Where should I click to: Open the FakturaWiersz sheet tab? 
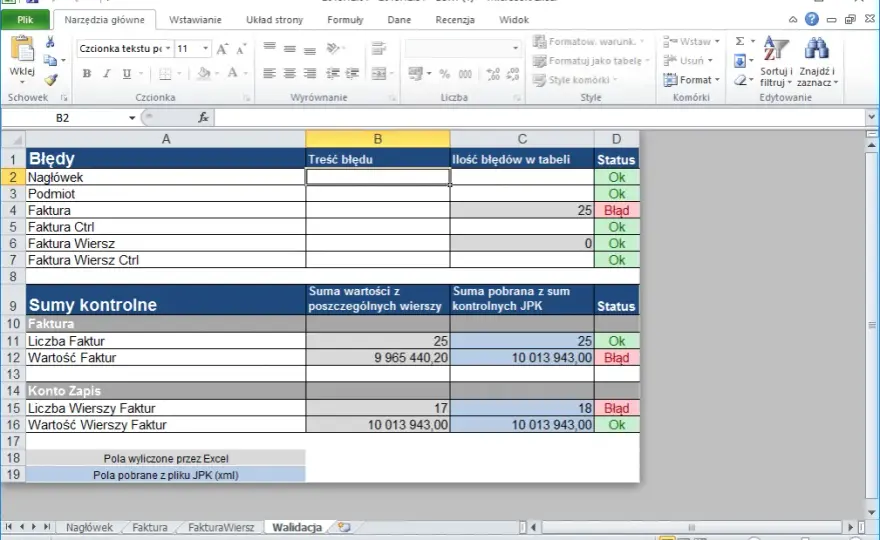[221, 527]
